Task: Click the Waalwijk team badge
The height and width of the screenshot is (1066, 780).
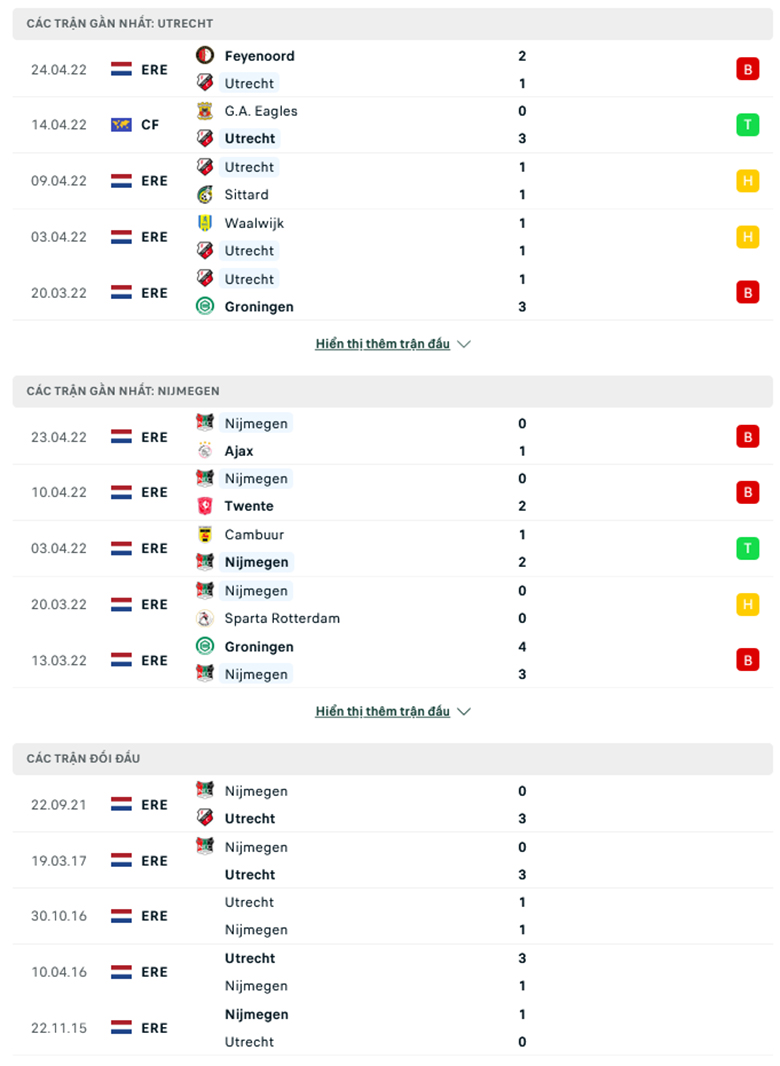Action: pos(205,223)
